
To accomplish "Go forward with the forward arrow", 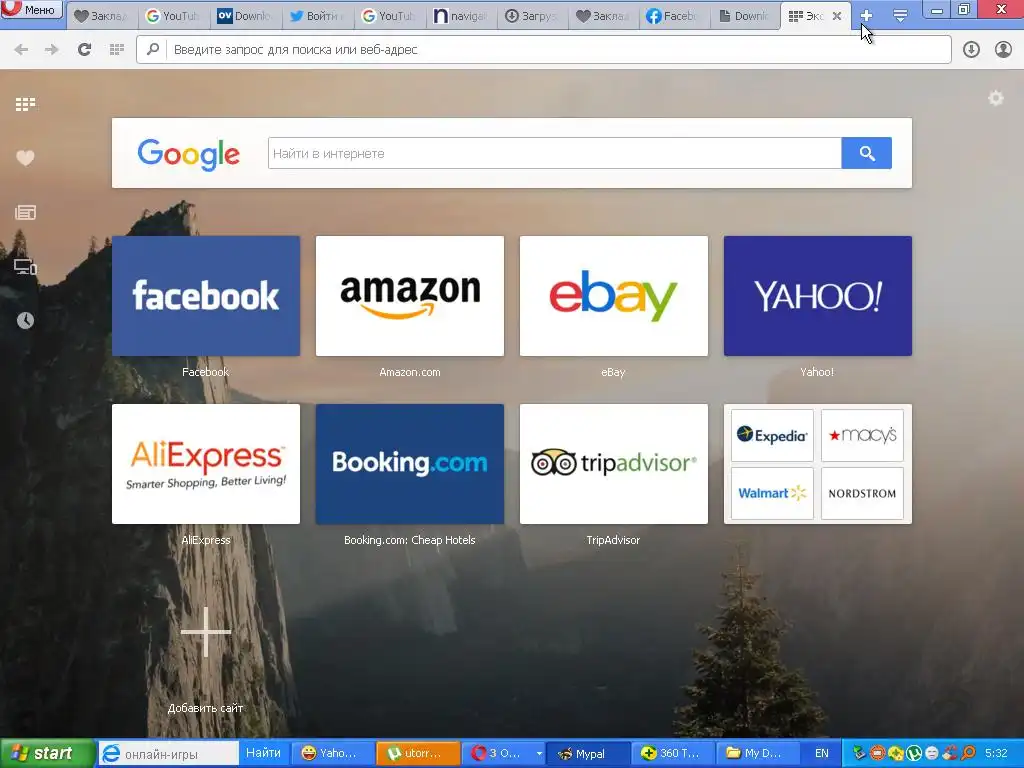I will coord(52,50).
